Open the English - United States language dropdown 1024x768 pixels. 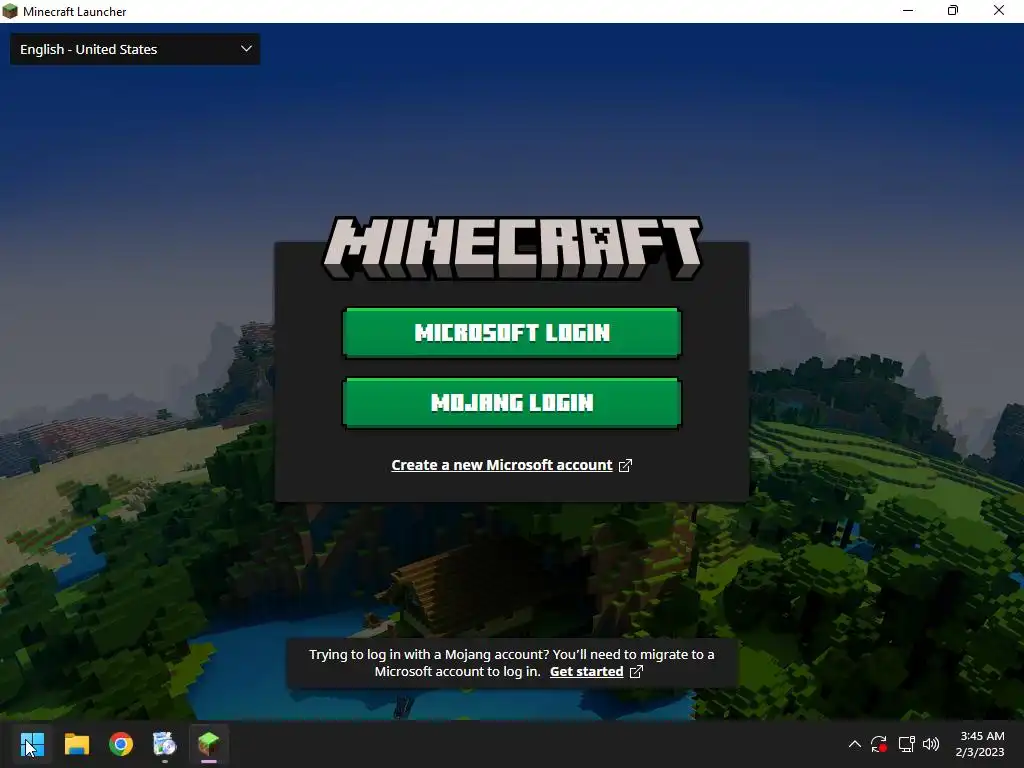coord(135,49)
